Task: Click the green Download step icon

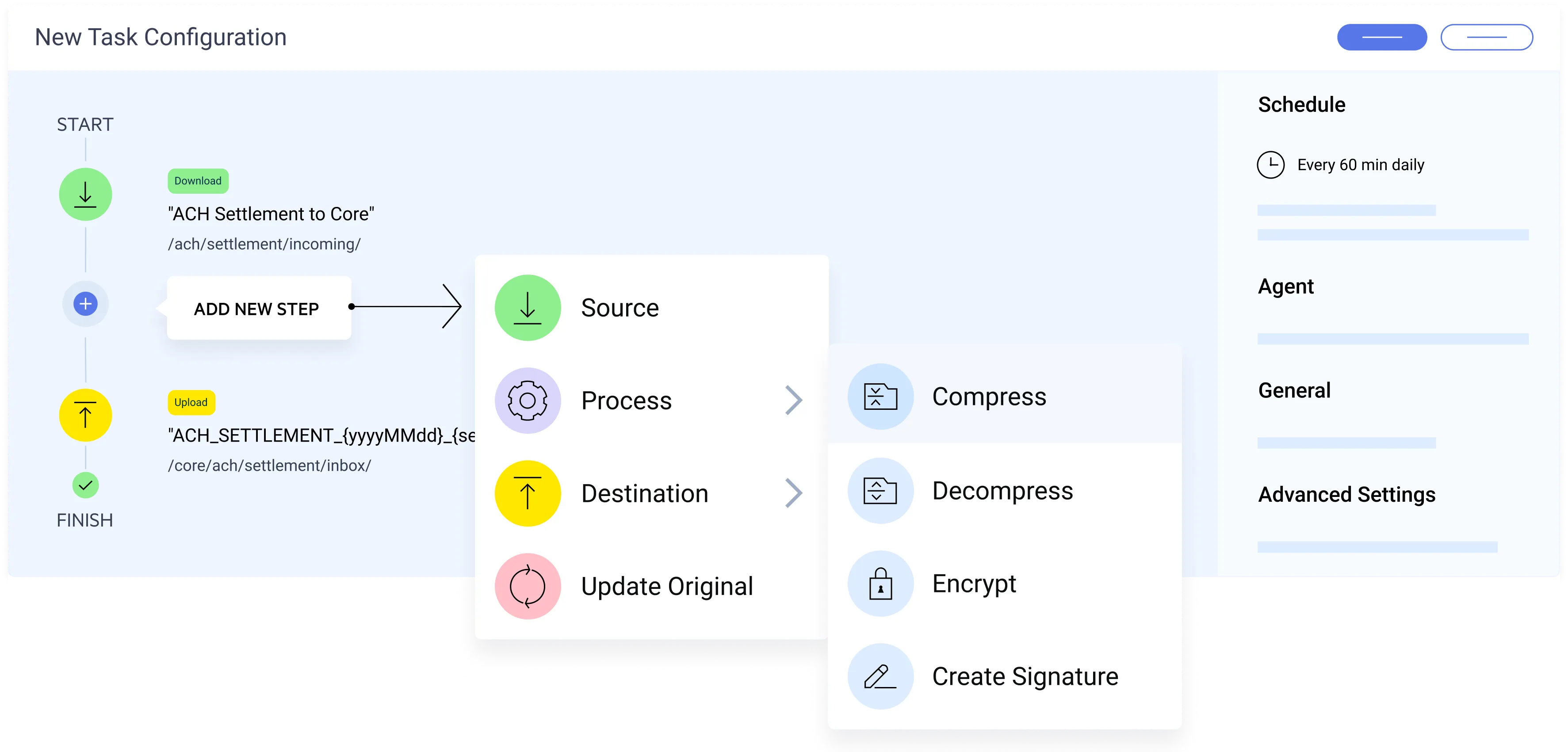Action: coord(85,195)
